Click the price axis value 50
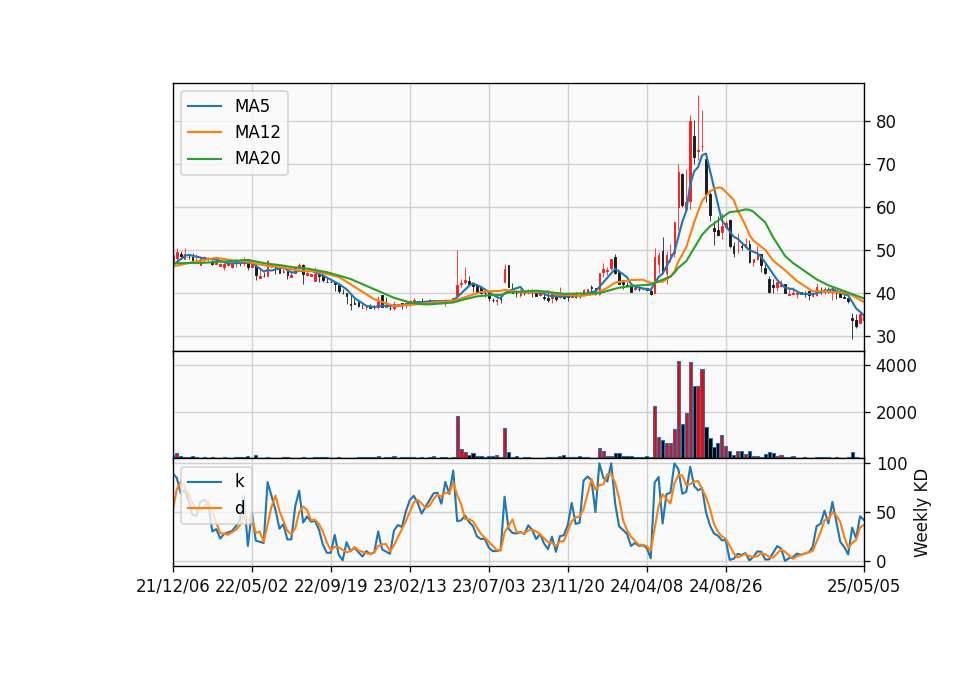960x690 pixels. click(x=886, y=251)
